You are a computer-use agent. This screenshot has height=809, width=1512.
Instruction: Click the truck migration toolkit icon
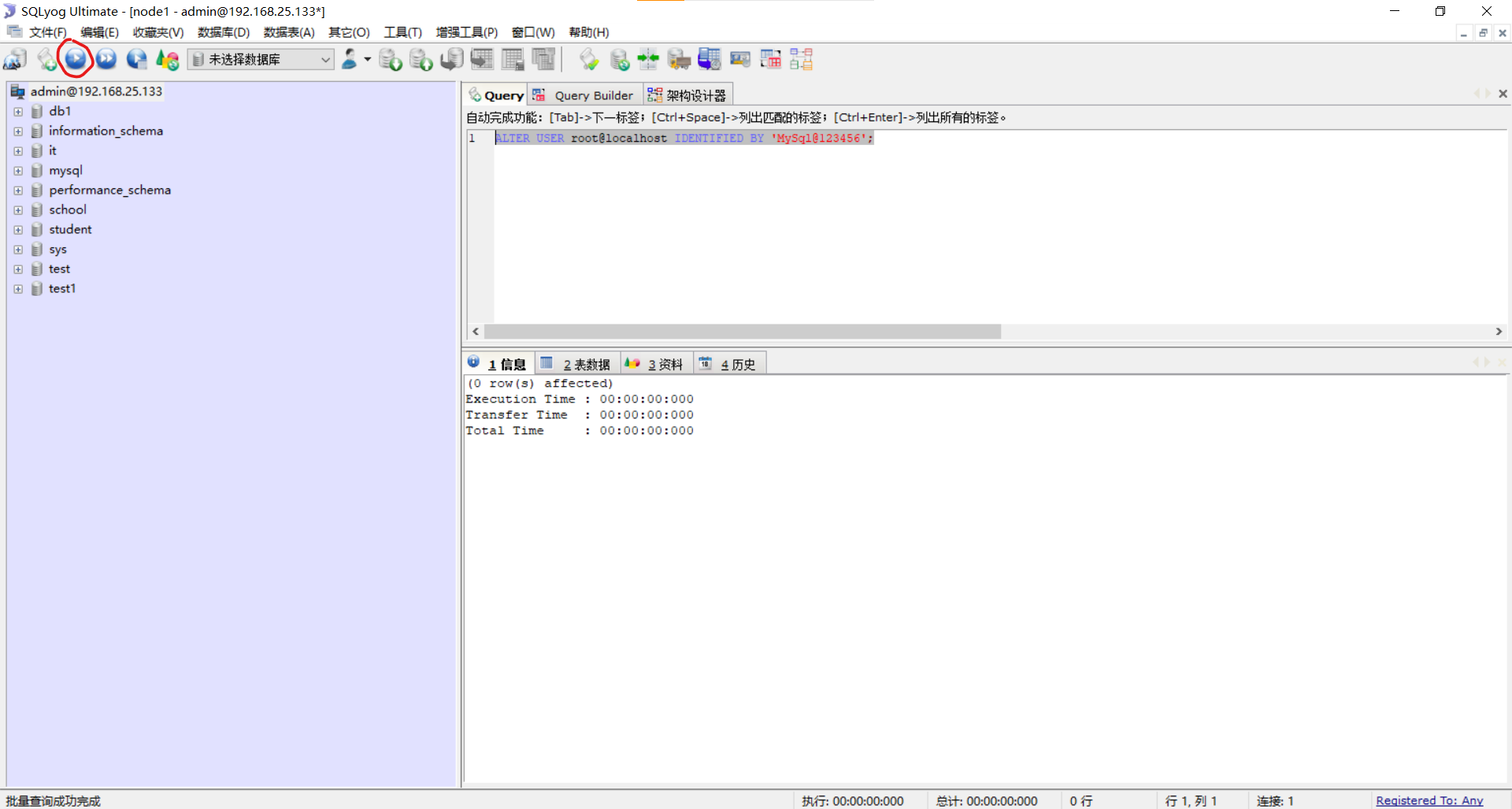tap(679, 60)
